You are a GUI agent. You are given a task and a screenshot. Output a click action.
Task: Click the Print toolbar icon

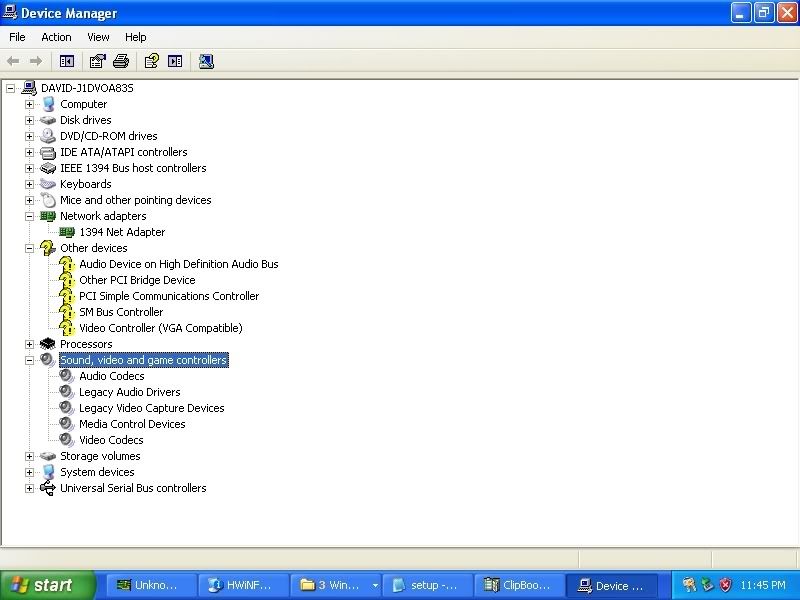tap(121, 61)
